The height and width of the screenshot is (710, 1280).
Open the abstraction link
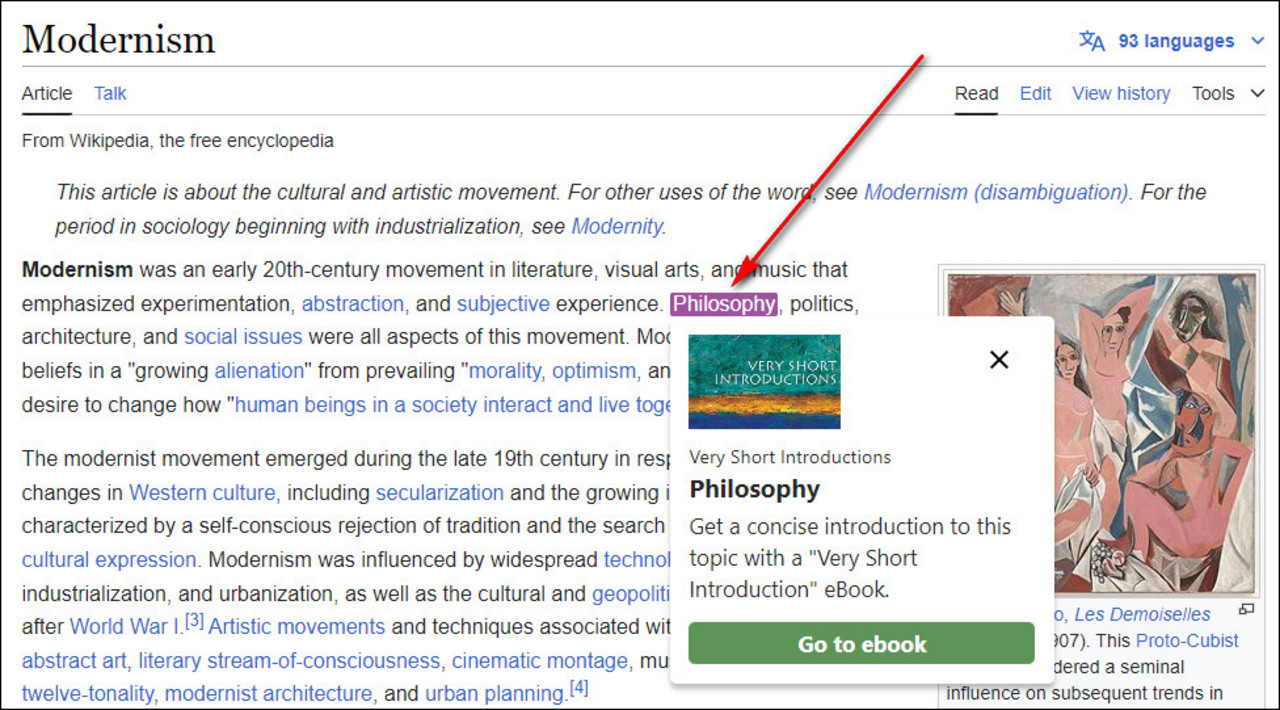click(353, 304)
